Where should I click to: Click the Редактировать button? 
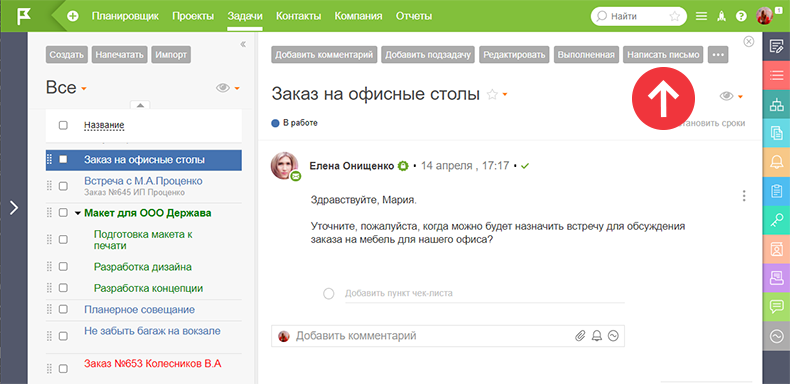pyautogui.click(x=514, y=55)
